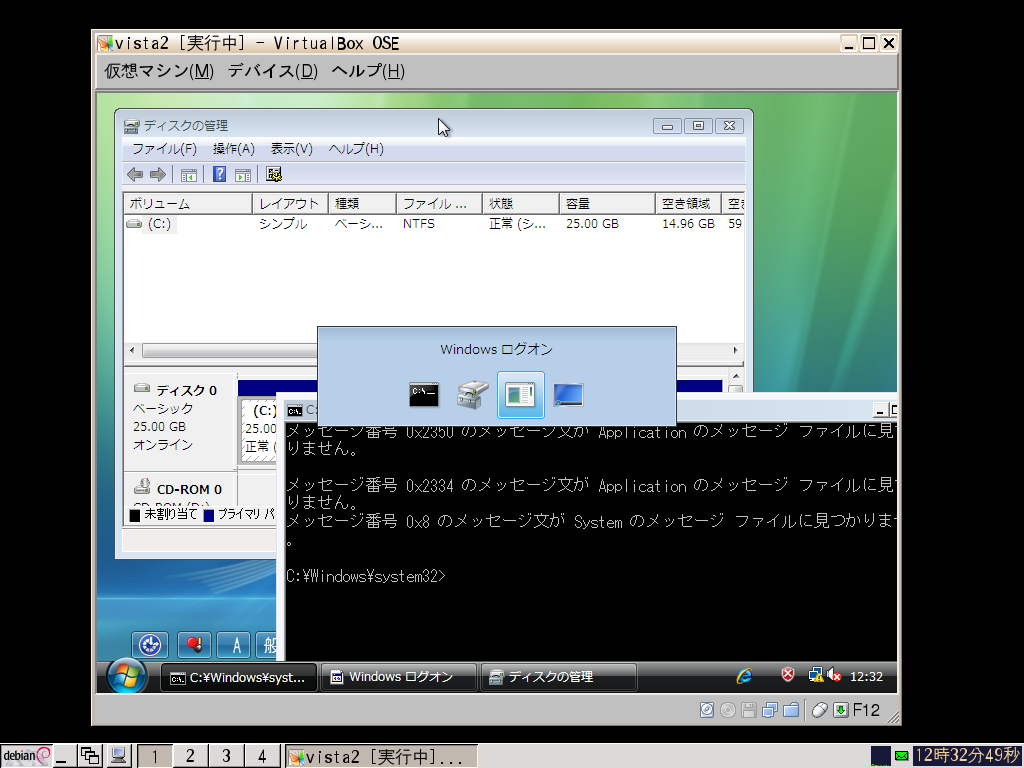Image resolution: width=1024 pixels, height=768 pixels.
Task: Click the 12時32分49秒 clock on Debian panel
Action: click(967, 756)
